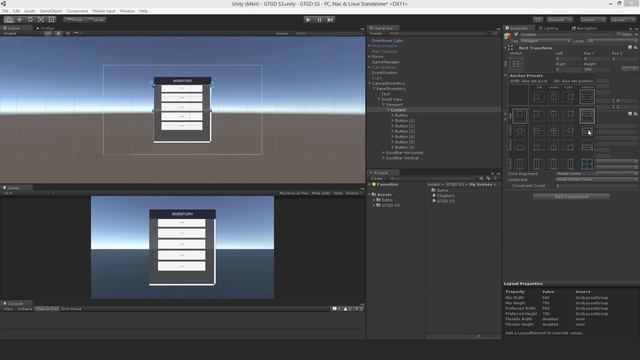Toggle 2D mode in Scene view

pos(48,33)
